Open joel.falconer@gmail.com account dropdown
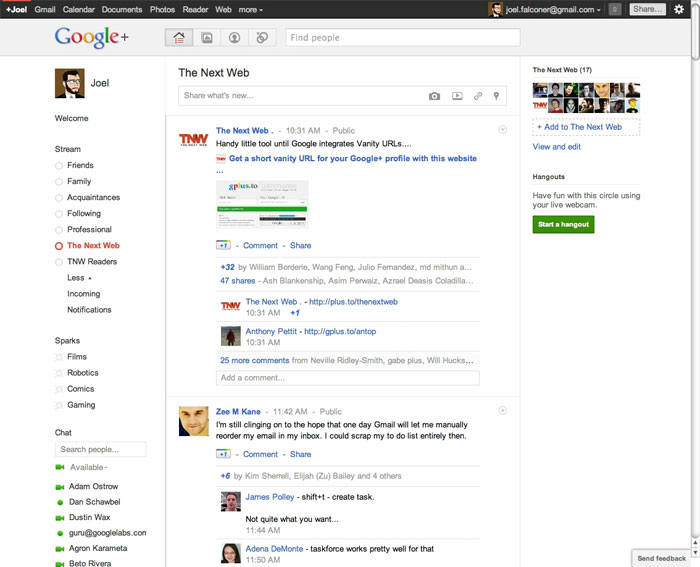Viewport: 700px width, 567px height. [553, 9]
